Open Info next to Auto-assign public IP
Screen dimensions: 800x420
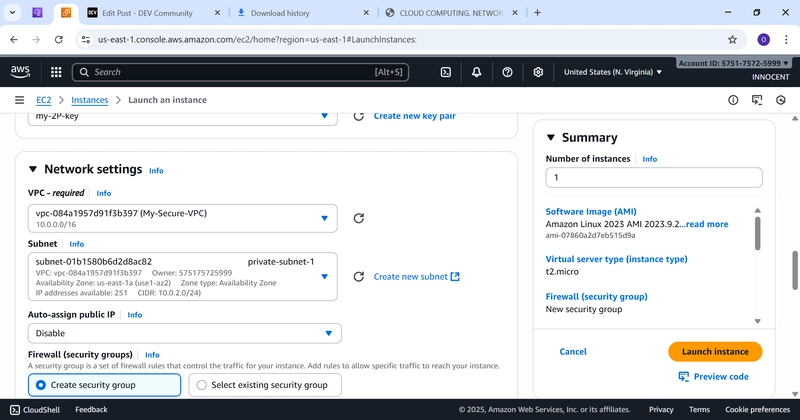coord(135,315)
